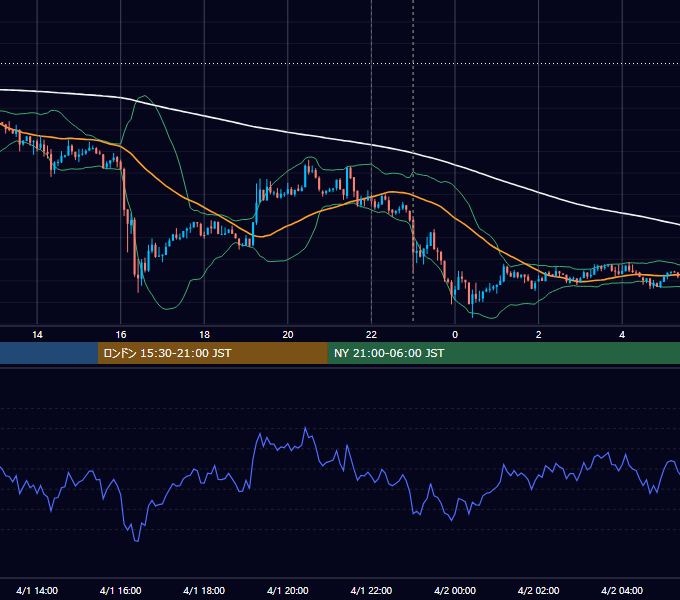The width and height of the screenshot is (680, 600).
Task: Select the 20 hour axis label
Action: click(288, 335)
